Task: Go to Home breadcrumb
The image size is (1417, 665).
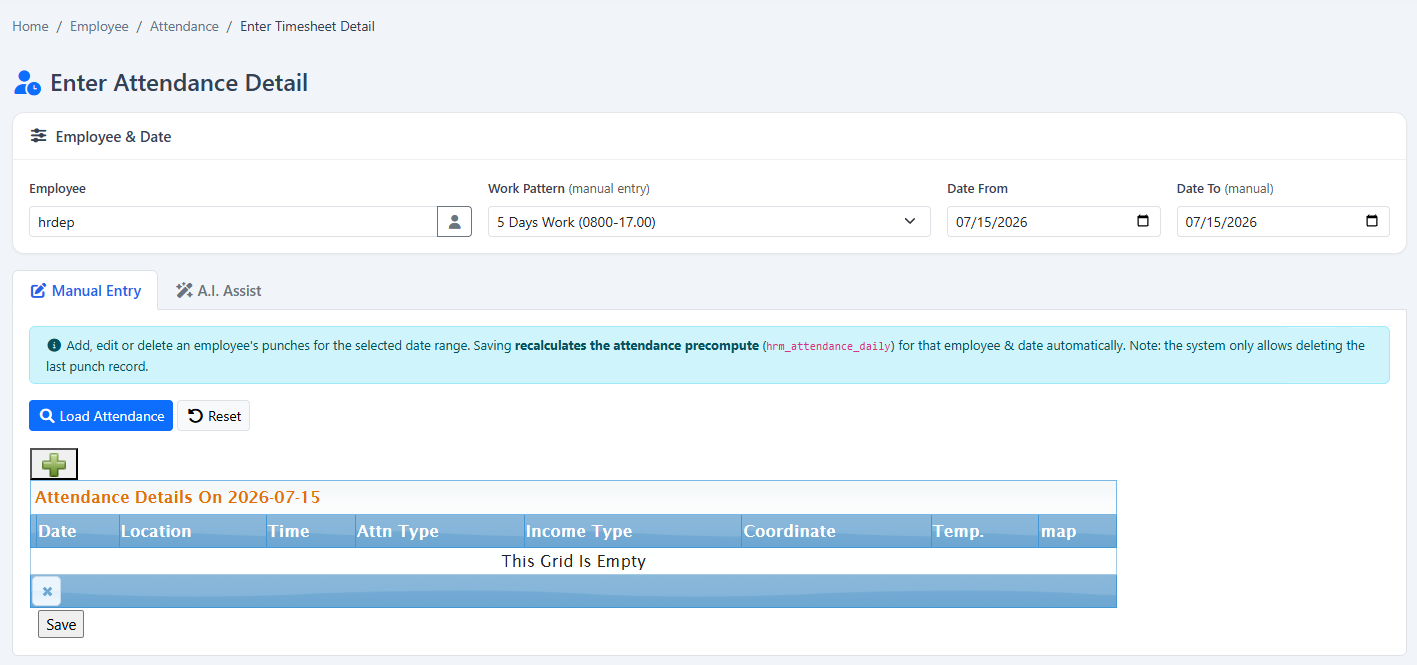Action: [30, 26]
